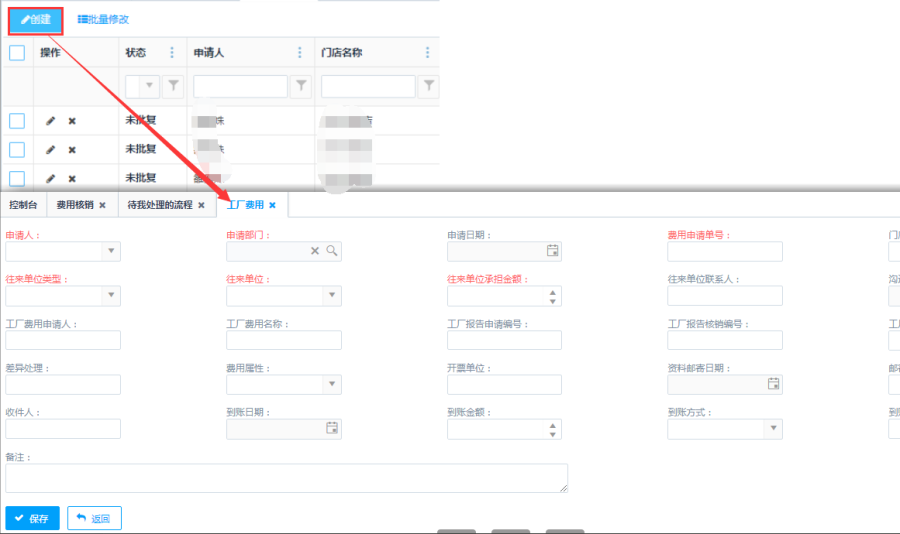This screenshot has width=900, height=534.
Task: Open the 批量修改 batch edit option
Action: (103, 20)
